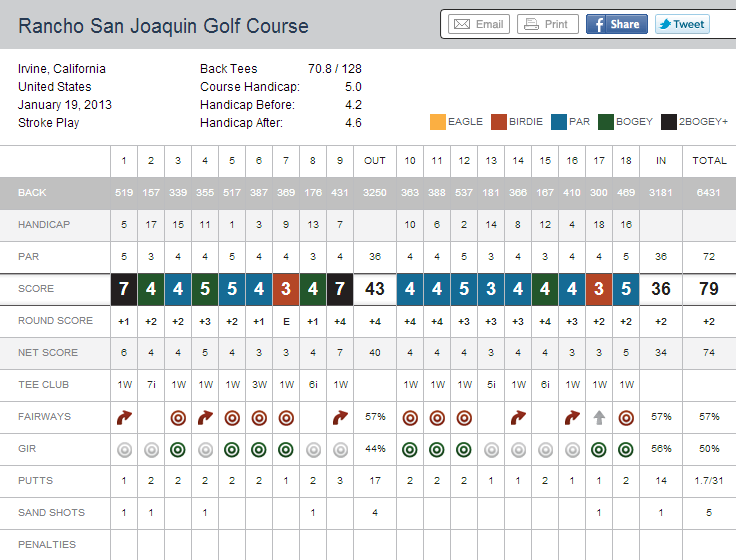
Task: Click hole 3 green GIR circle icon
Action: click(178, 449)
